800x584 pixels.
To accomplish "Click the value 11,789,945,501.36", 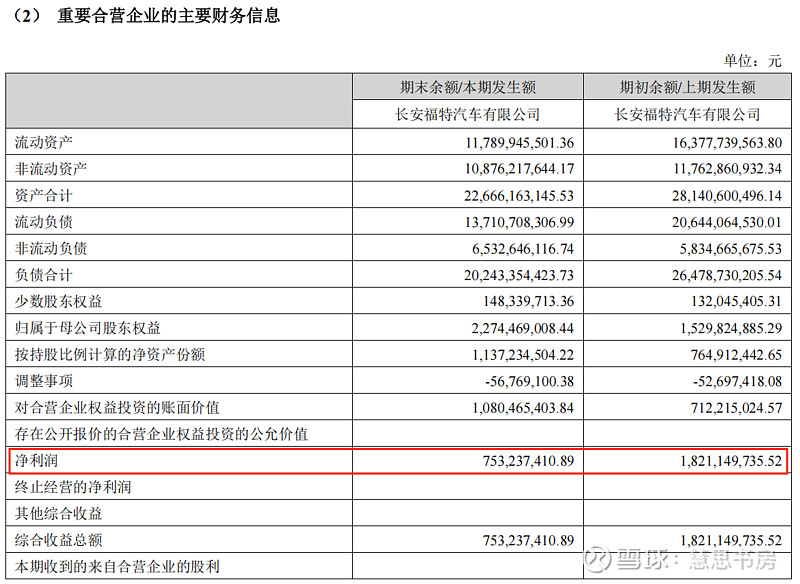I will 519,142.
